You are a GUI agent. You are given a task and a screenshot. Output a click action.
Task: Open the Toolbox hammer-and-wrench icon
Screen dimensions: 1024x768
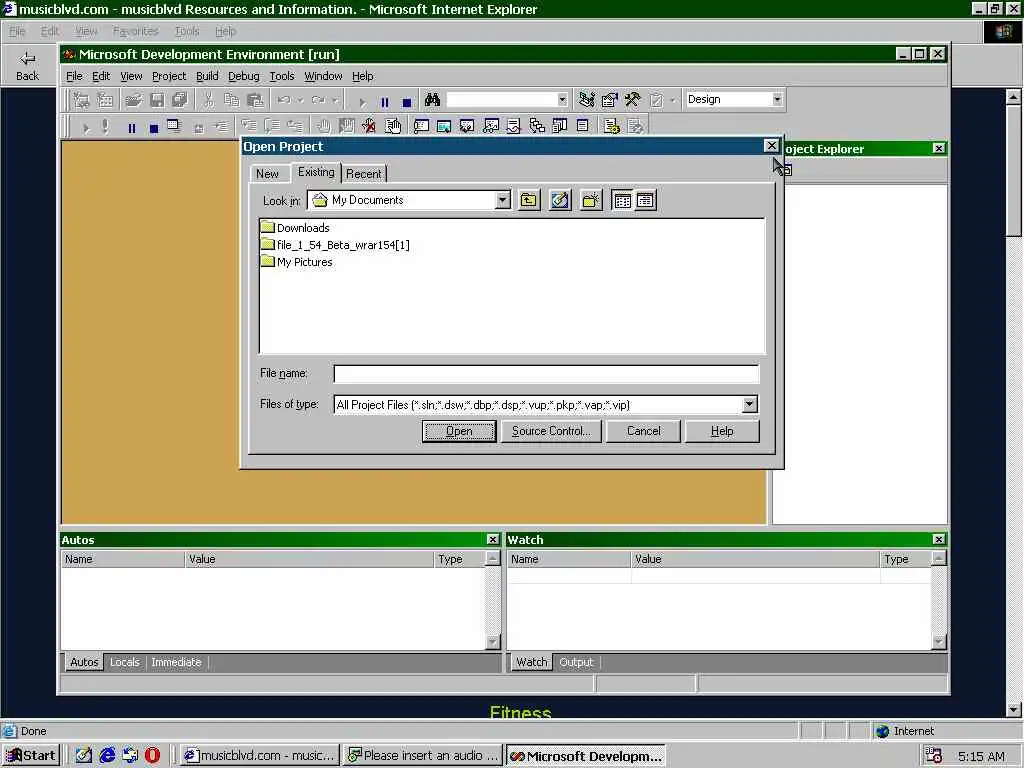pyautogui.click(x=632, y=100)
